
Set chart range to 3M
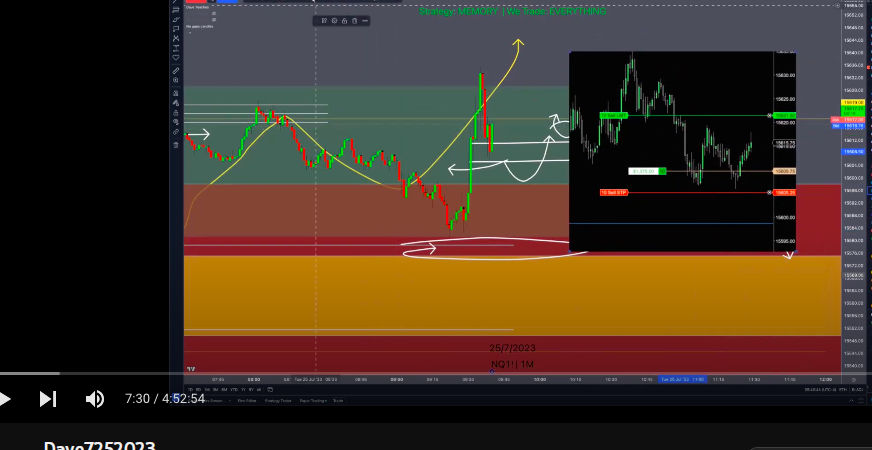(x=216, y=389)
